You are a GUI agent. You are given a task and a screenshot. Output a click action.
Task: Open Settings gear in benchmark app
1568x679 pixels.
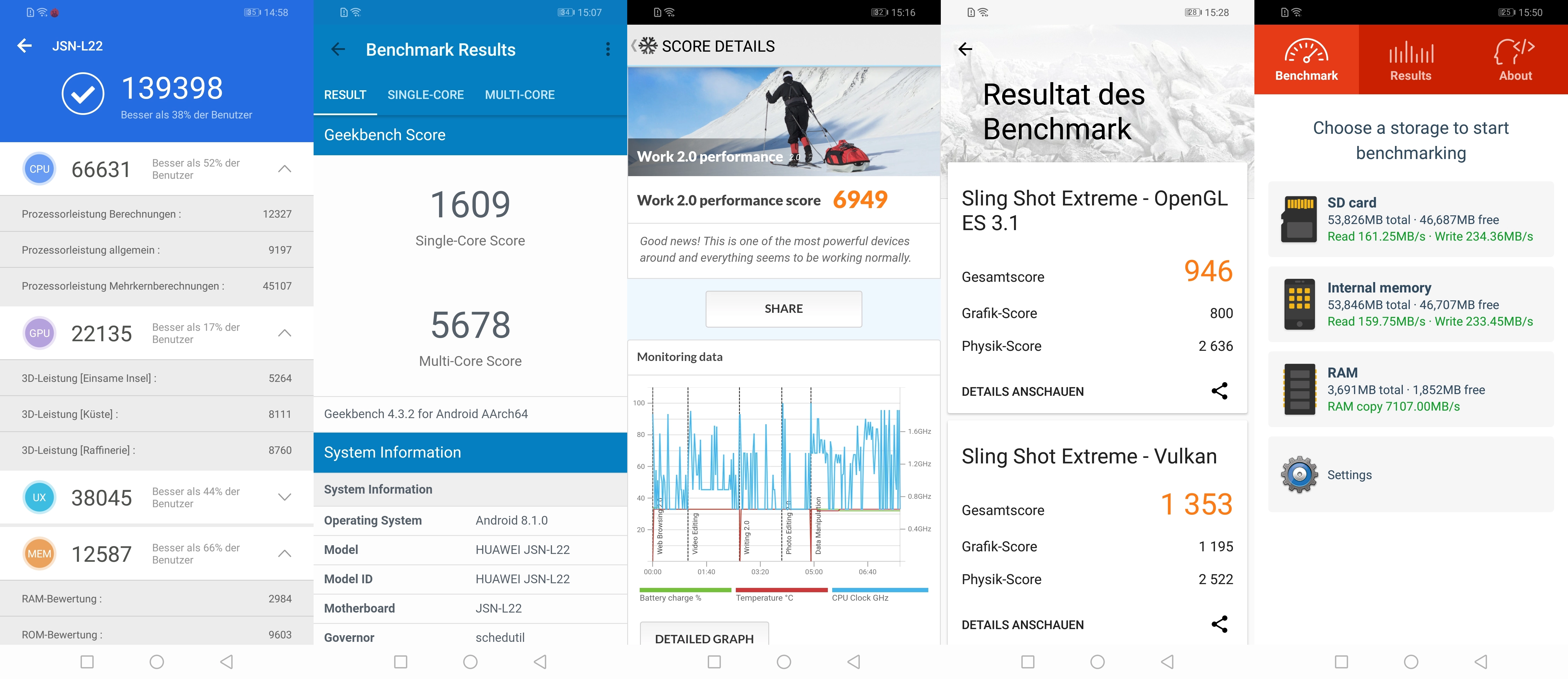click(1300, 474)
